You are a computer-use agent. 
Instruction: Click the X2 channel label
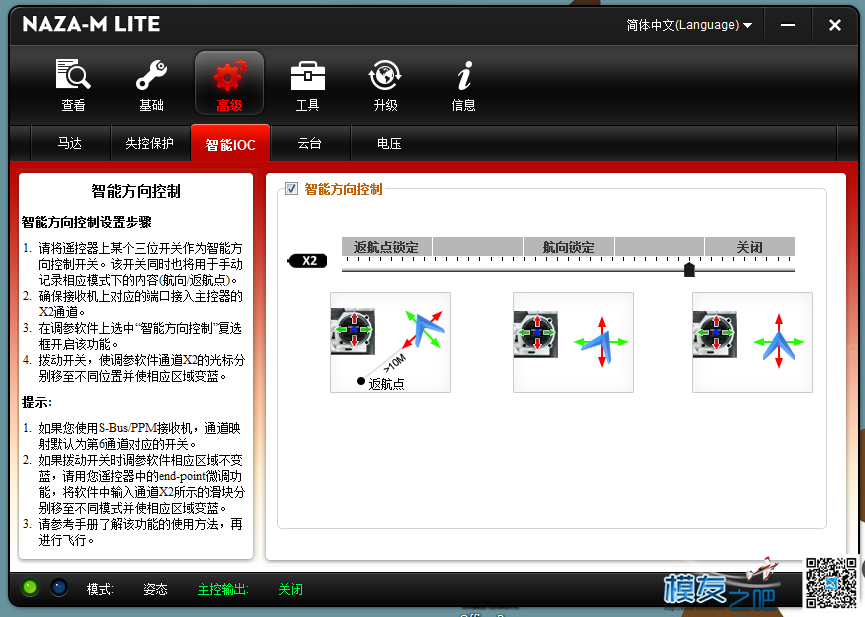[308, 260]
